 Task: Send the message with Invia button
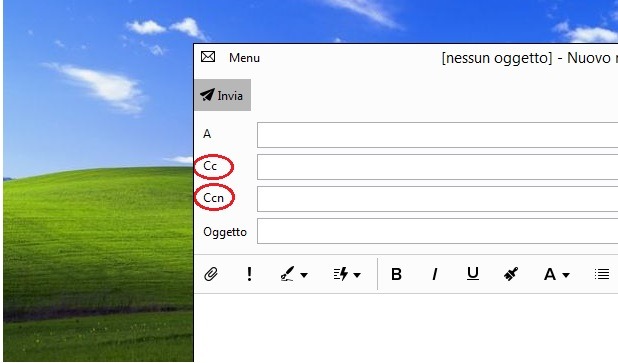(222, 95)
